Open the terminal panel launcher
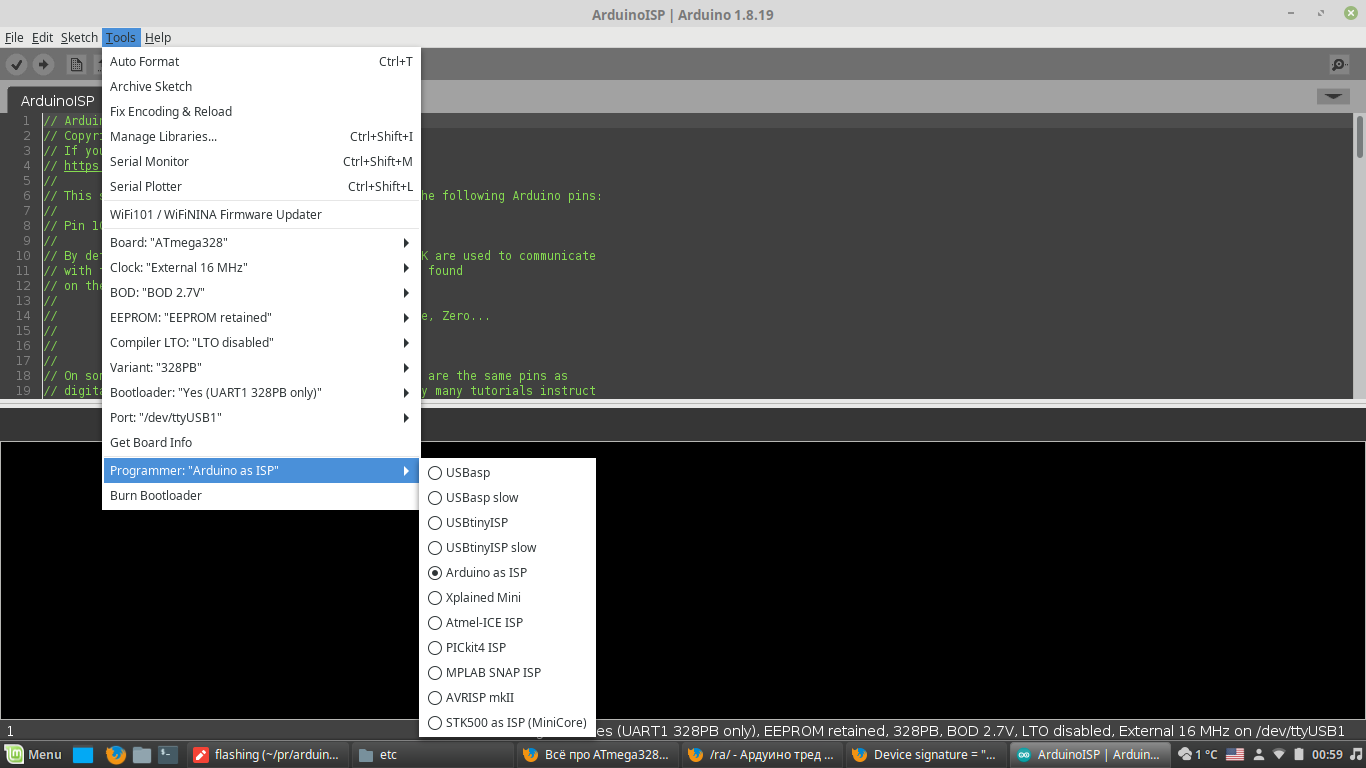1366x768 pixels. pos(169,755)
